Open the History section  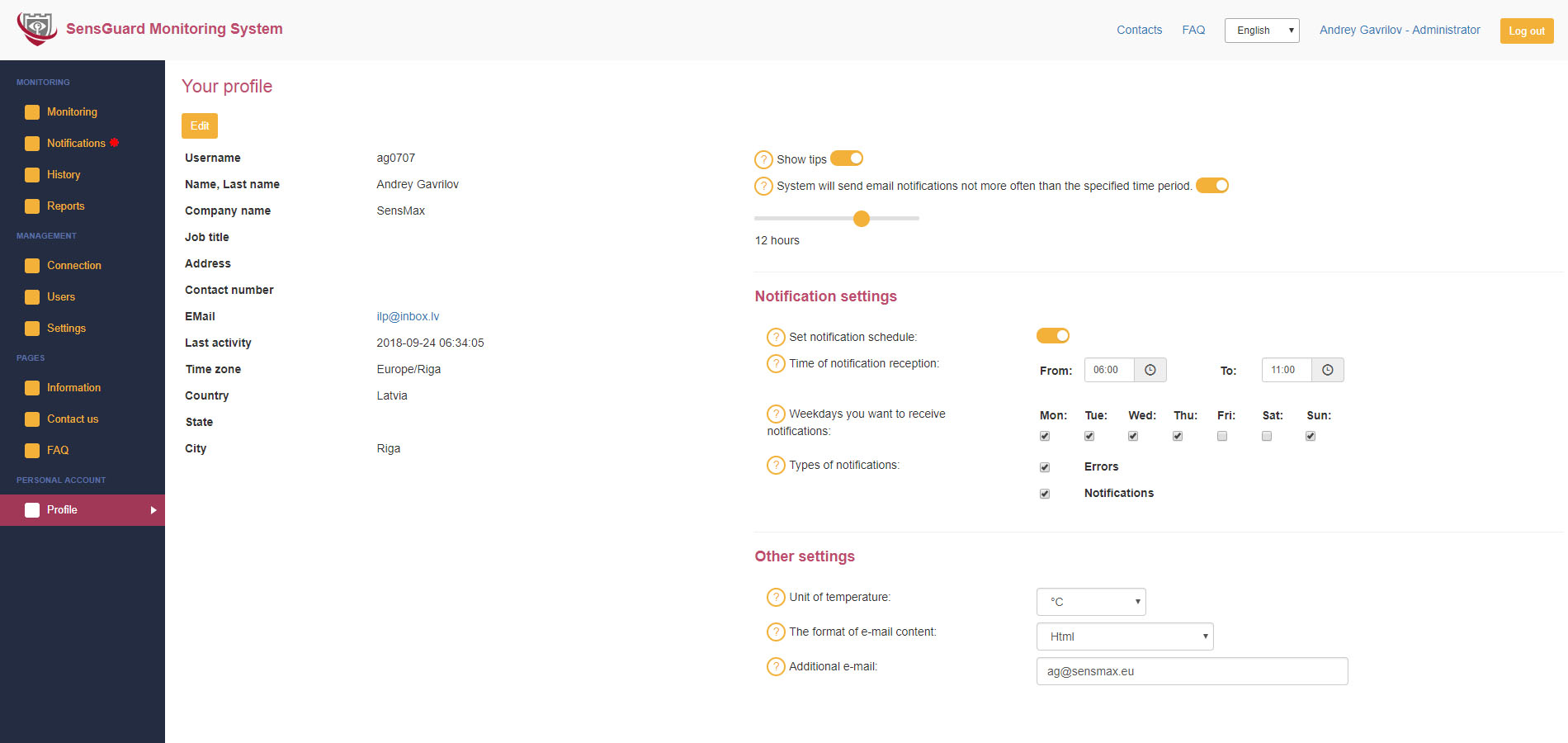click(63, 174)
